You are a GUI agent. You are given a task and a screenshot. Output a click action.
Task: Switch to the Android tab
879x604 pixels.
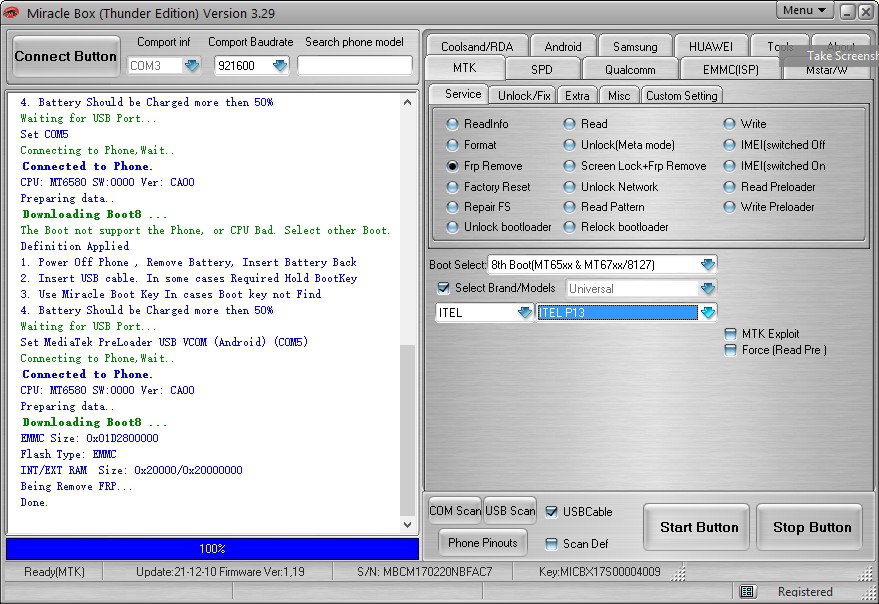click(x=563, y=47)
